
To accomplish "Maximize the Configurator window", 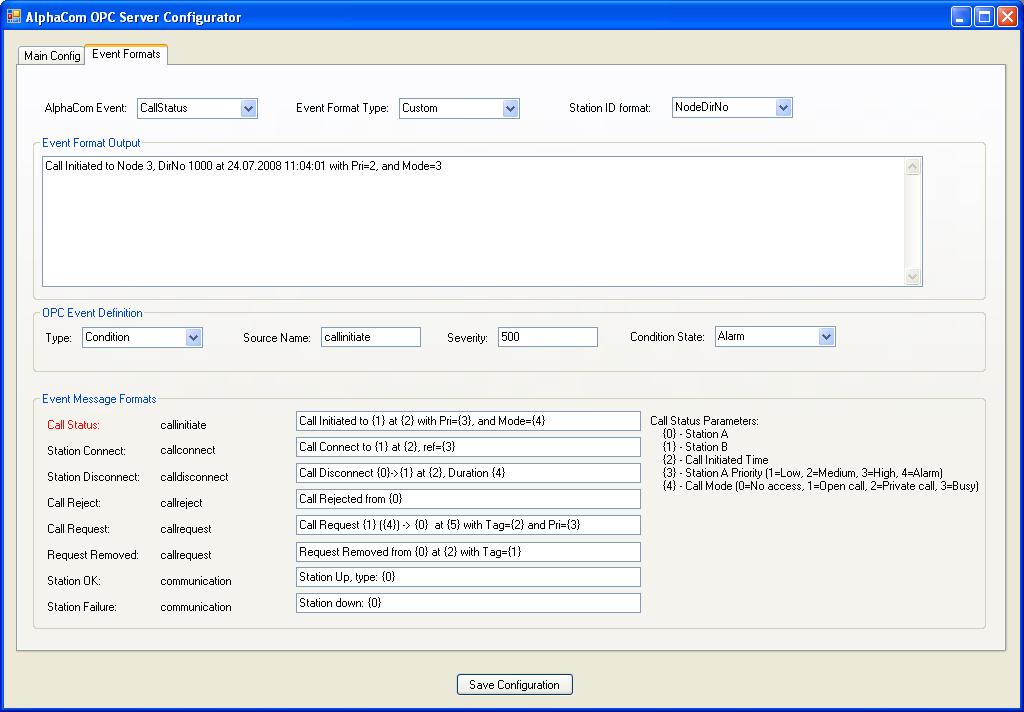I will click(x=984, y=17).
